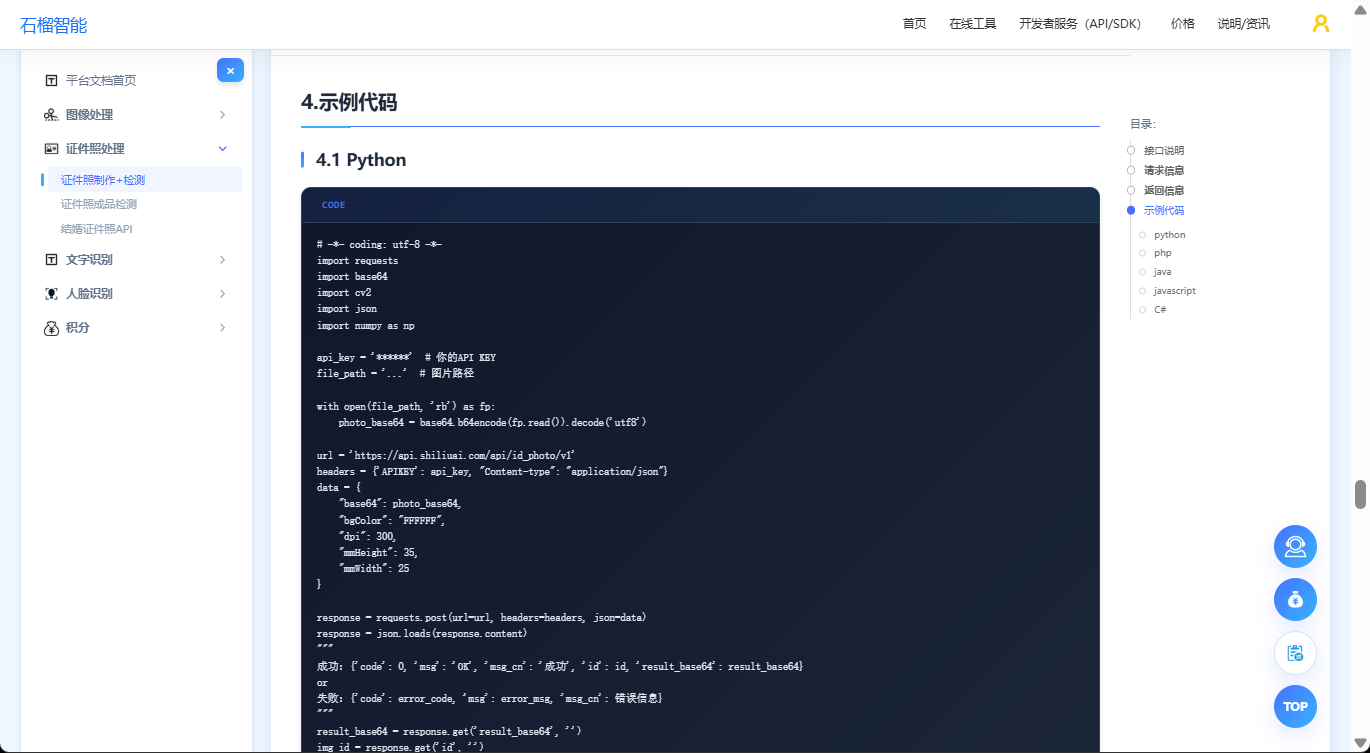Expand the 文字识别 chevron
Screen dimensions: 1370x753
[x=222, y=260]
